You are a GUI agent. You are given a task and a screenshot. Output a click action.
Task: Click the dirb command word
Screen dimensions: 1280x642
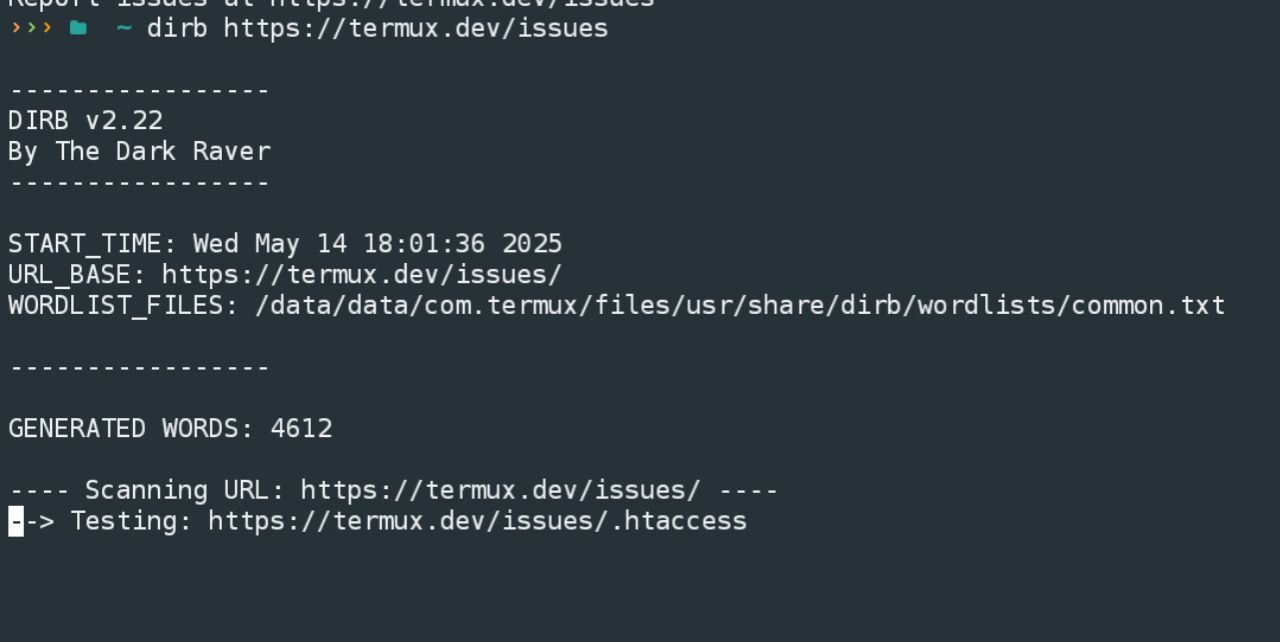coord(177,28)
